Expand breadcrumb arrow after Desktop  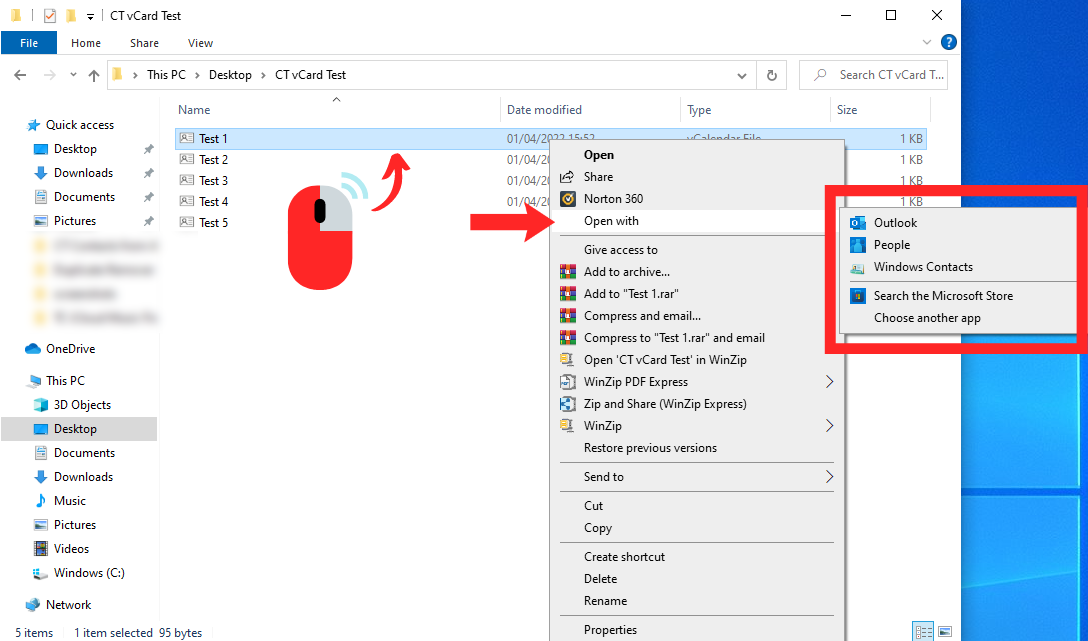pos(264,75)
